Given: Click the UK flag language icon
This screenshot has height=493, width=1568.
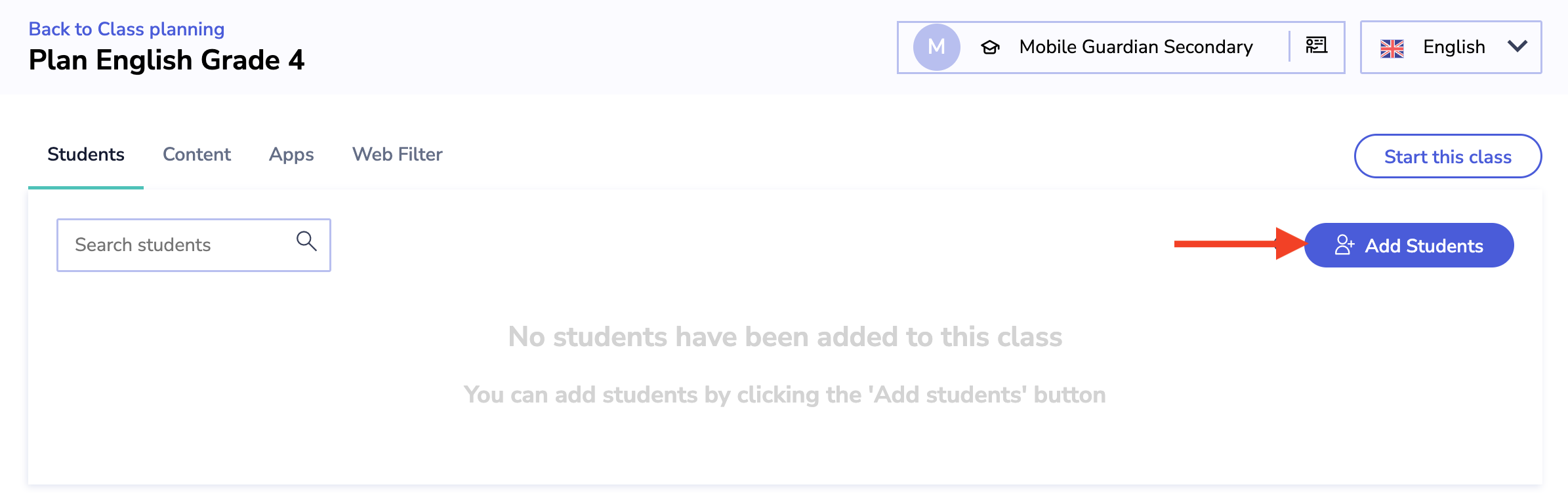Looking at the screenshot, I should click(x=1392, y=47).
